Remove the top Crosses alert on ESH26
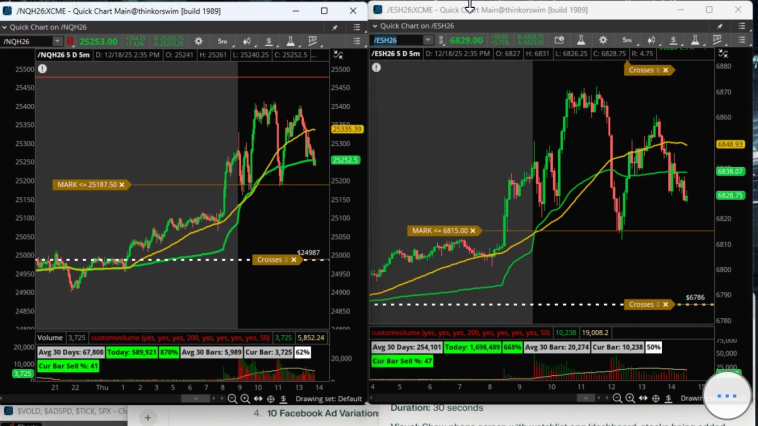 point(666,70)
